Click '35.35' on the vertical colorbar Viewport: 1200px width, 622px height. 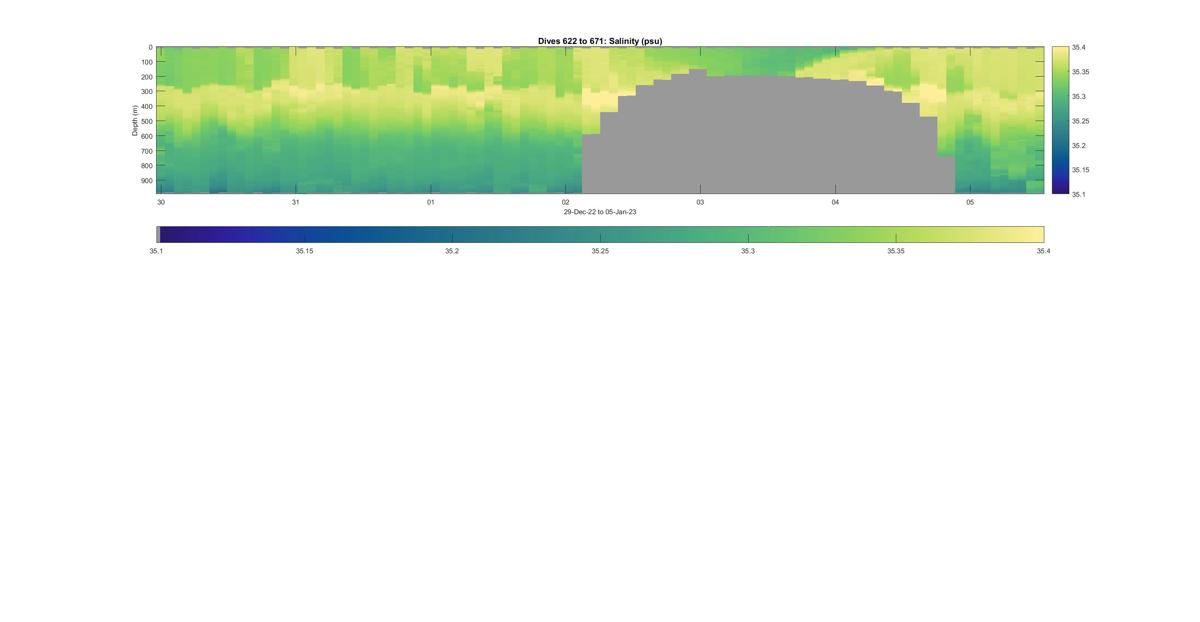tap(1081, 72)
